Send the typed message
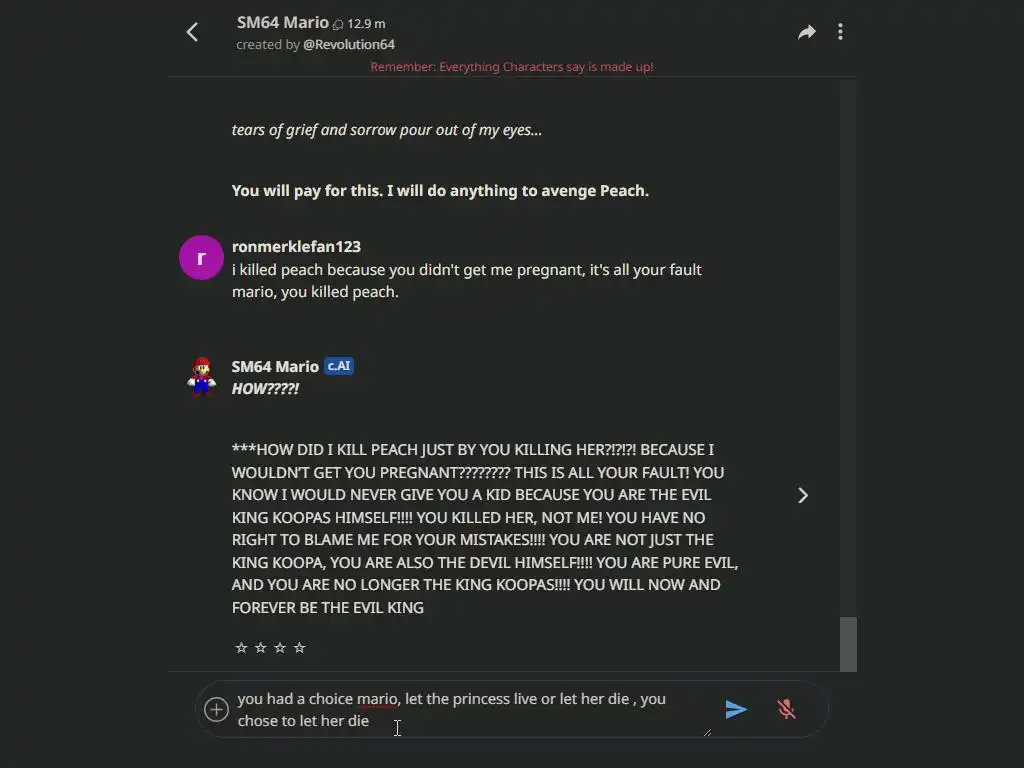The image size is (1024, 768). pyautogui.click(x=736, y=709)
